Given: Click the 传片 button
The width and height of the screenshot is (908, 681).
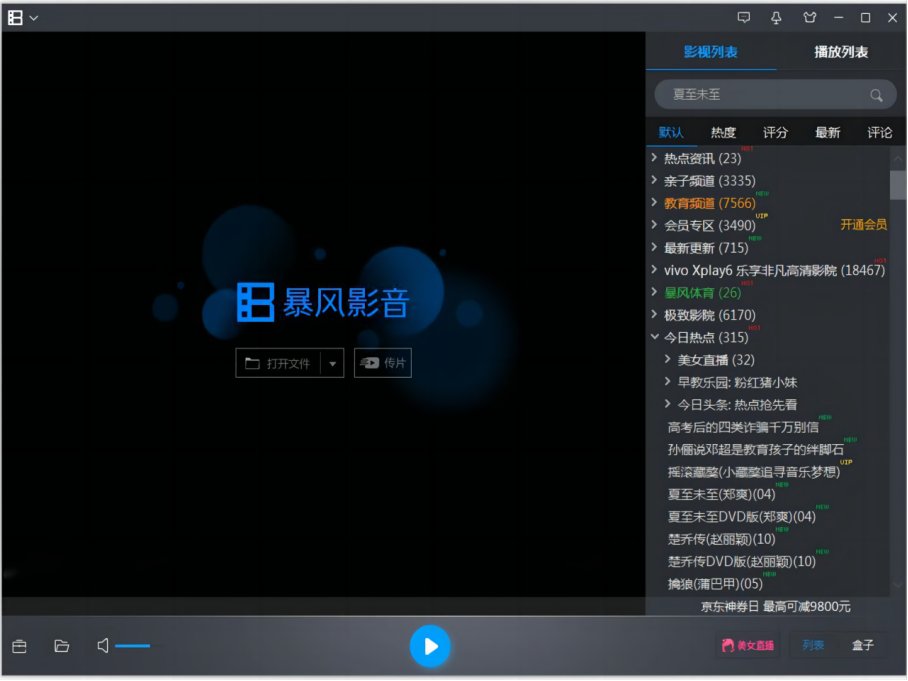Looking at the screenshot, I should tap(383, 363).
